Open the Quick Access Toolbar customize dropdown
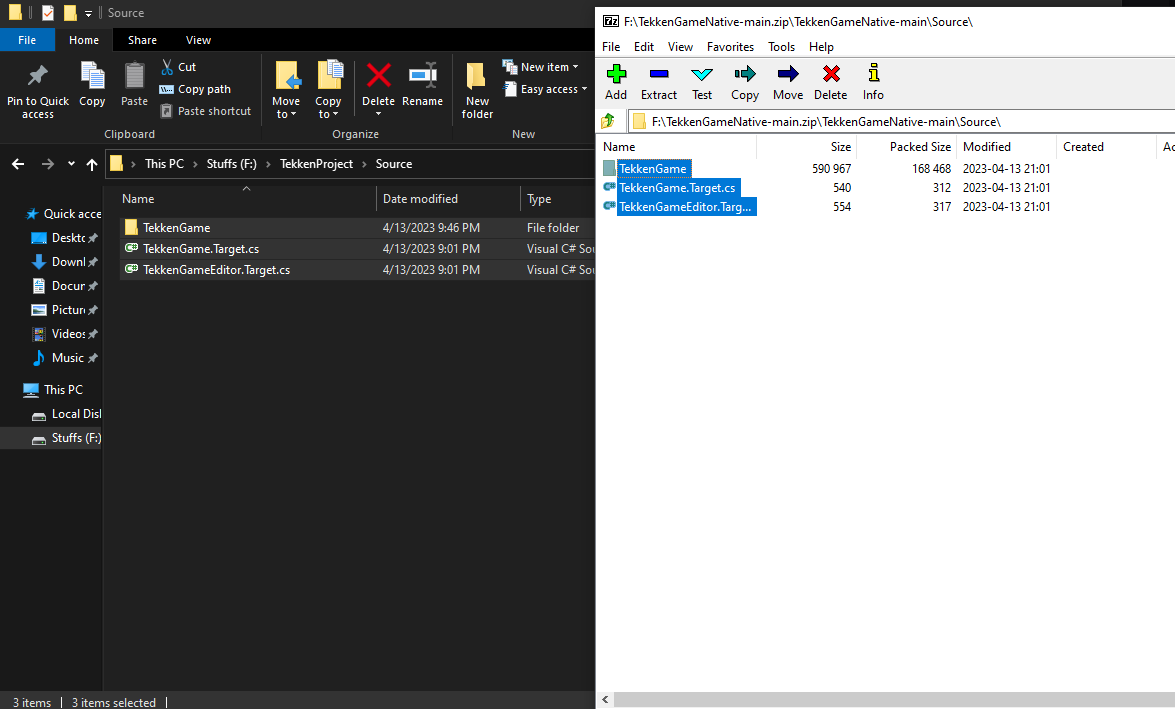Viewport: 1175px width, 709px height. coord(88,13)
